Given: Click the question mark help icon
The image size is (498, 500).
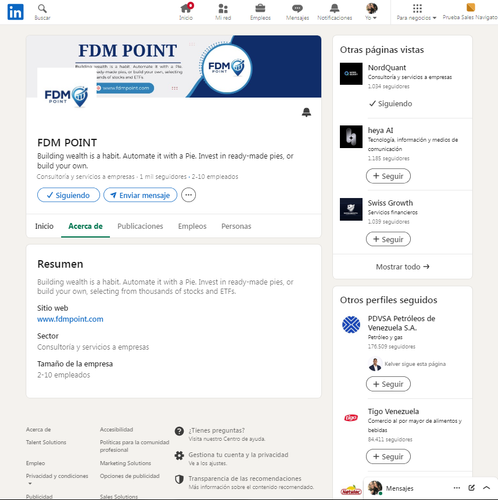Looking at the screenshot, I should [179, 431].
